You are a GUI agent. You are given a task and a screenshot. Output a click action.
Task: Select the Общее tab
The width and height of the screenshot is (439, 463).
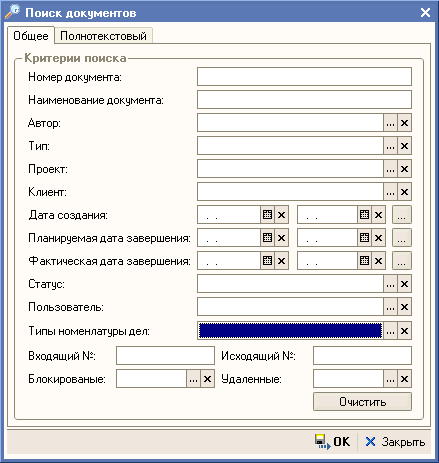click(31, 36)
